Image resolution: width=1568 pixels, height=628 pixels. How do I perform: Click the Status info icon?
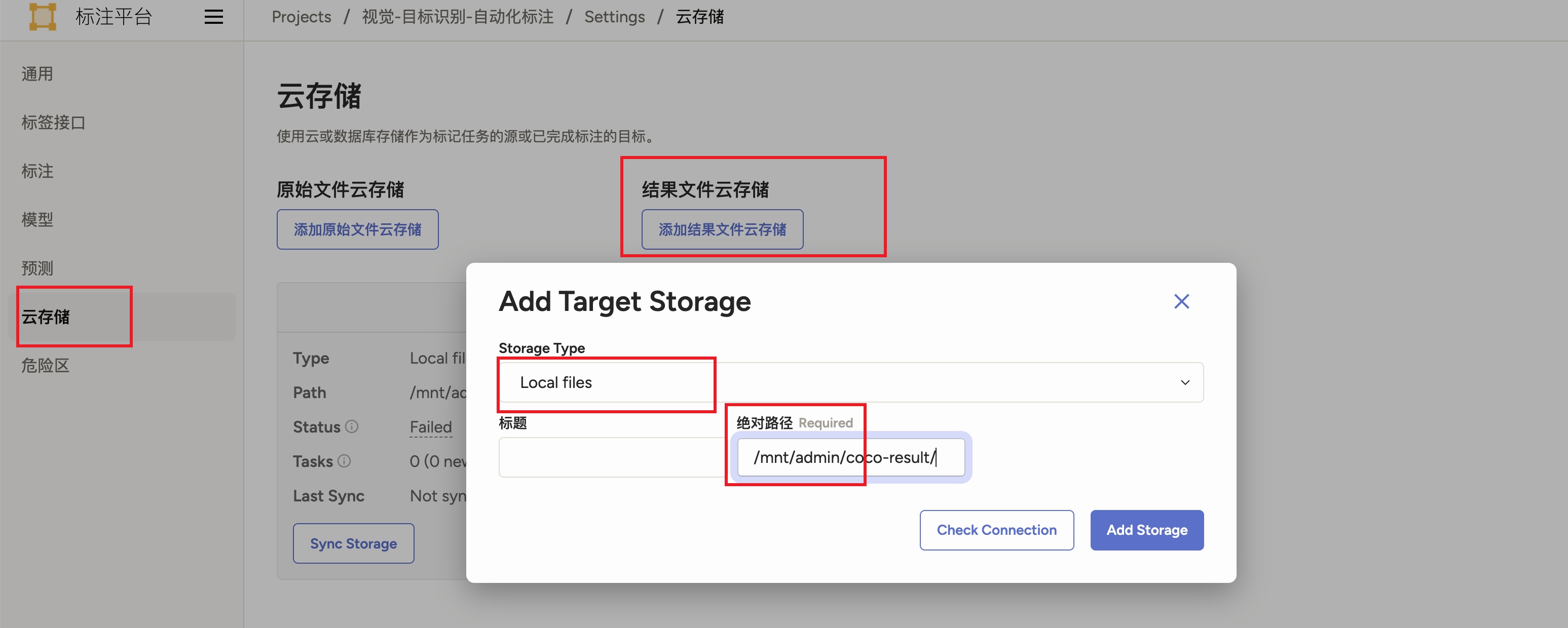tap(352, 426)
